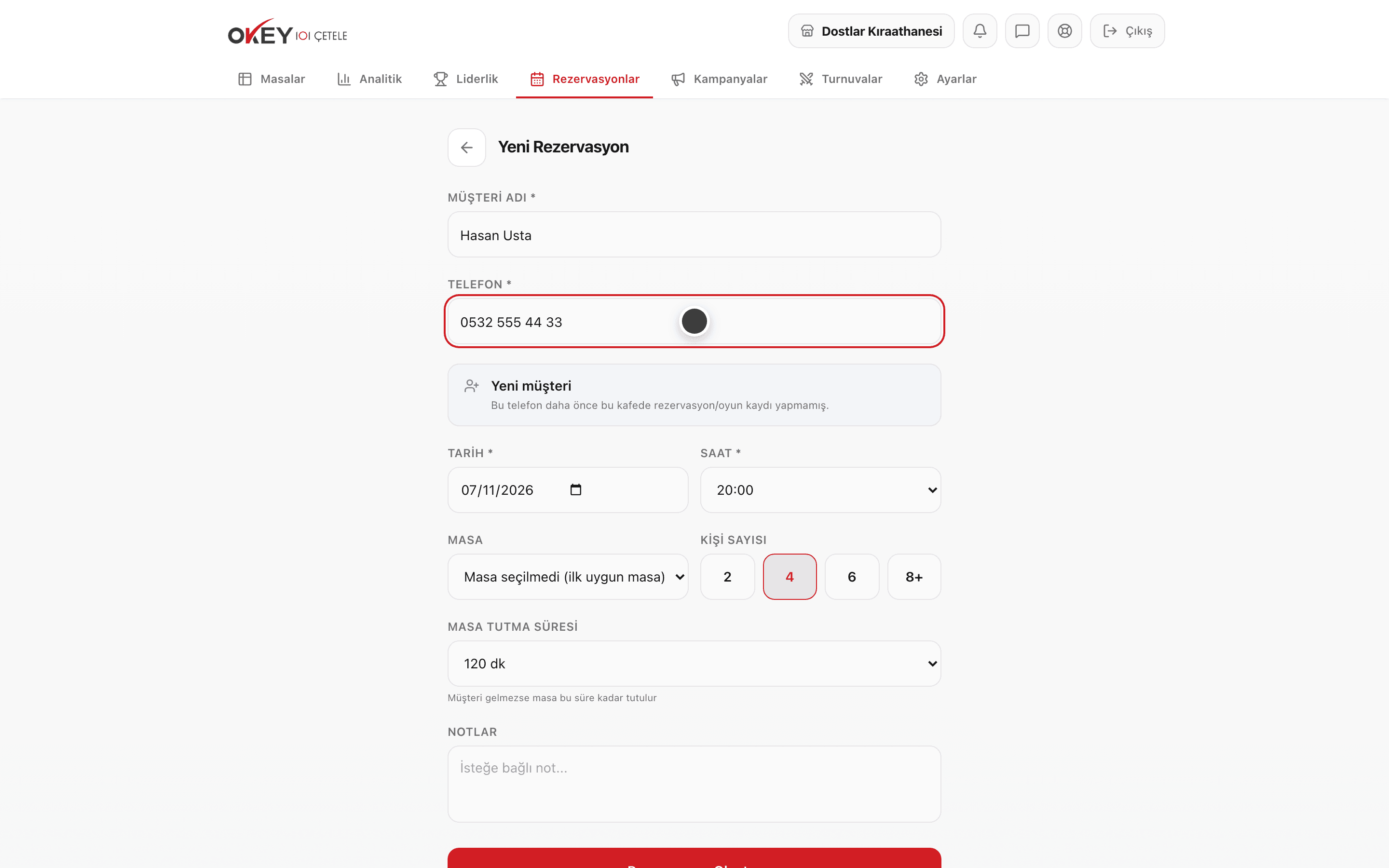Screen dimensions: 1389x868
Task: Open Dostlar Kıraathanesi cafe selector
Action: tap(872, 31)
